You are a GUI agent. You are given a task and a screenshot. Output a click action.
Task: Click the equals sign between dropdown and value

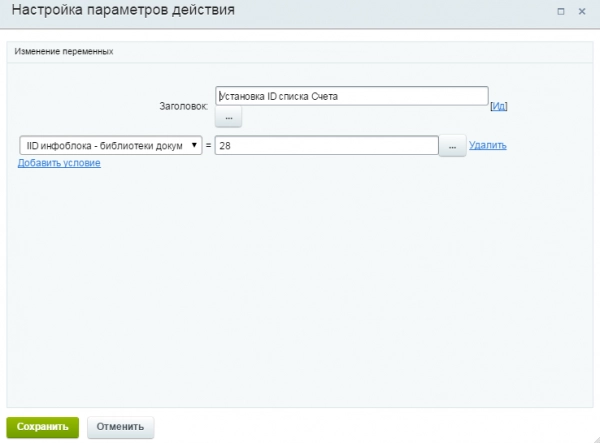tap(209, 146)
